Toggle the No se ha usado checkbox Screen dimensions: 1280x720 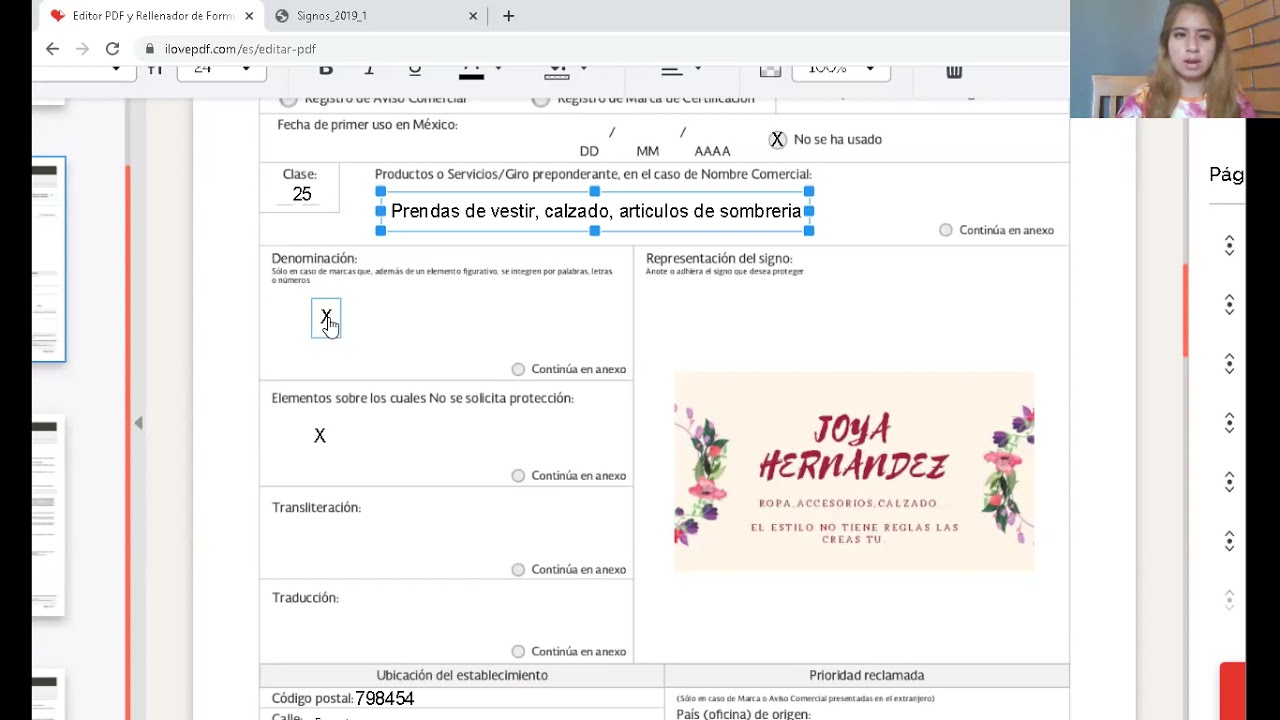tap(778, 139)
